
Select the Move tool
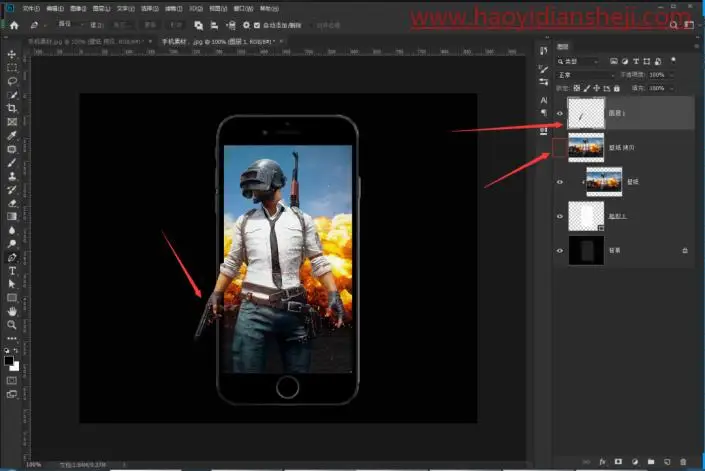point(12,54)
